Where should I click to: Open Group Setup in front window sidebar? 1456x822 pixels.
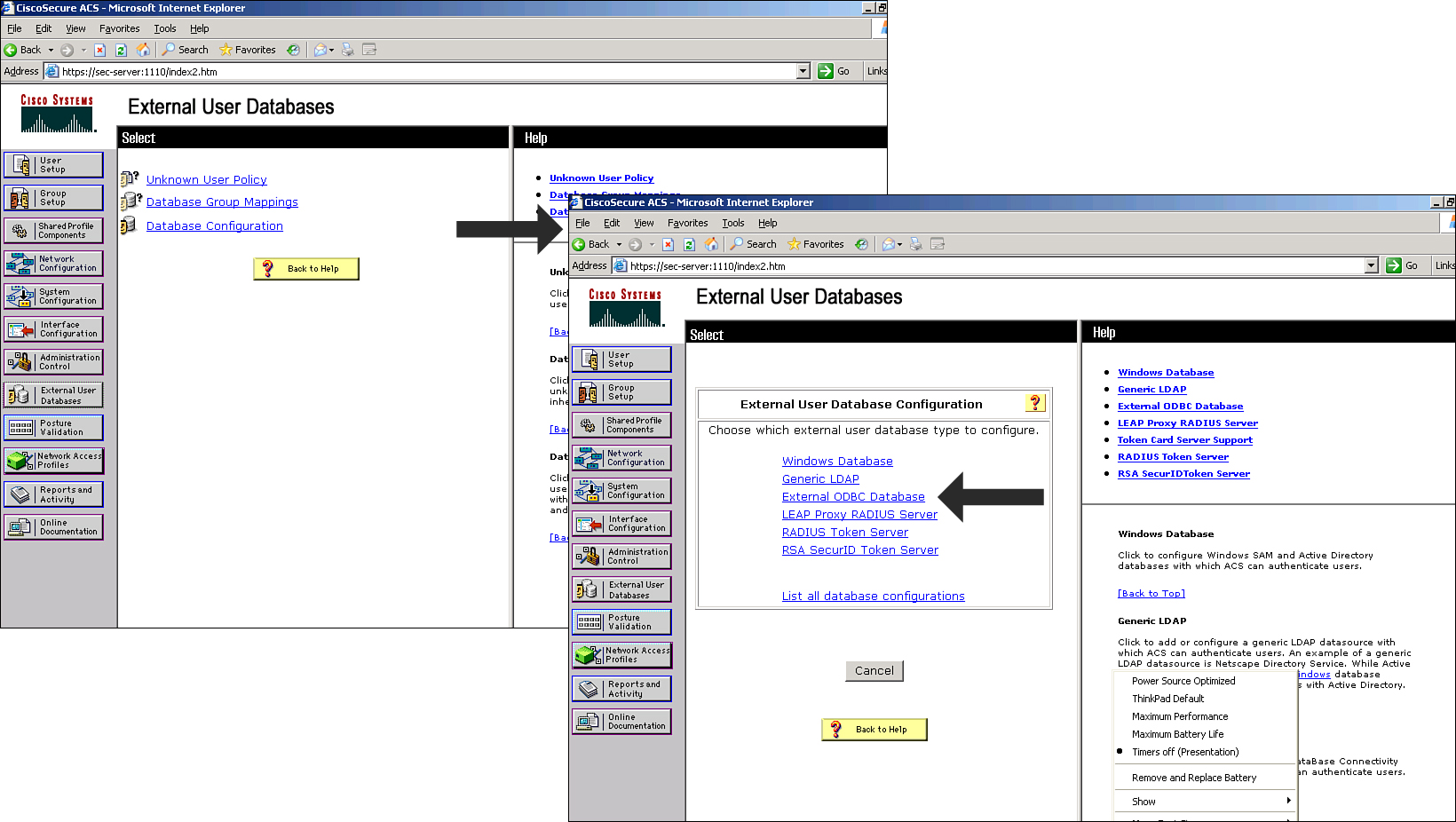(621, 392)
